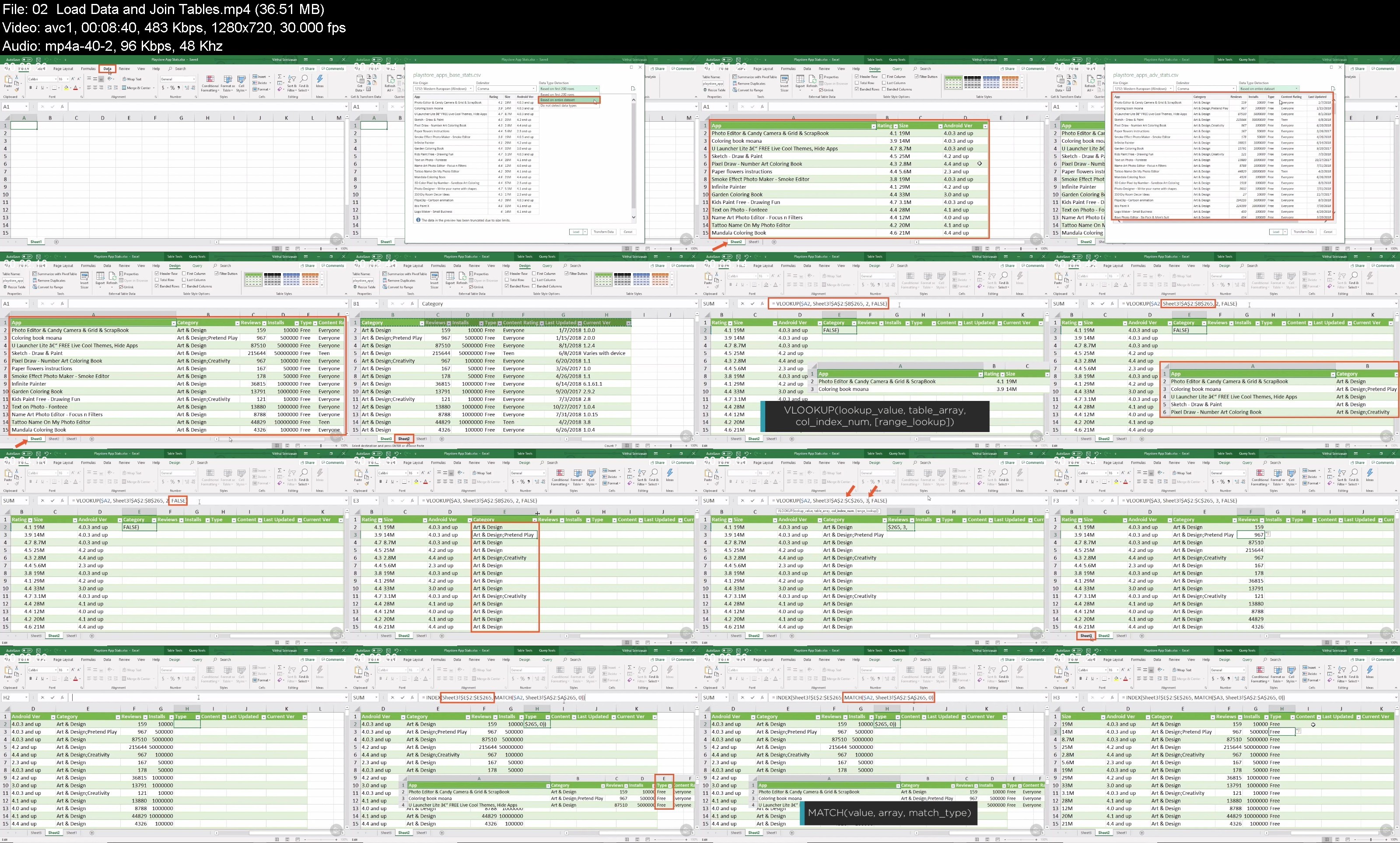The image size is (1400, 843).
Task: Click Name Box A1 in blank worksheet frame
Action: click(x=15, y=107)
